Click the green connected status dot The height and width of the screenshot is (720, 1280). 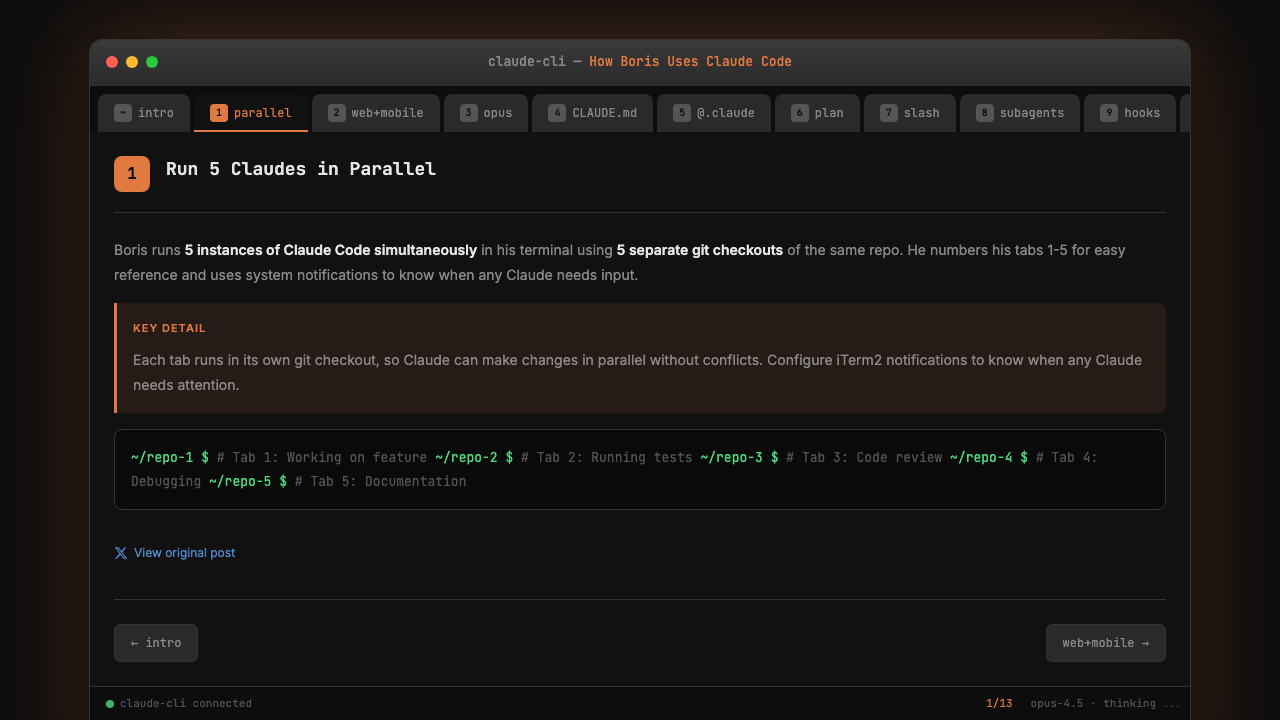point(110,704)
